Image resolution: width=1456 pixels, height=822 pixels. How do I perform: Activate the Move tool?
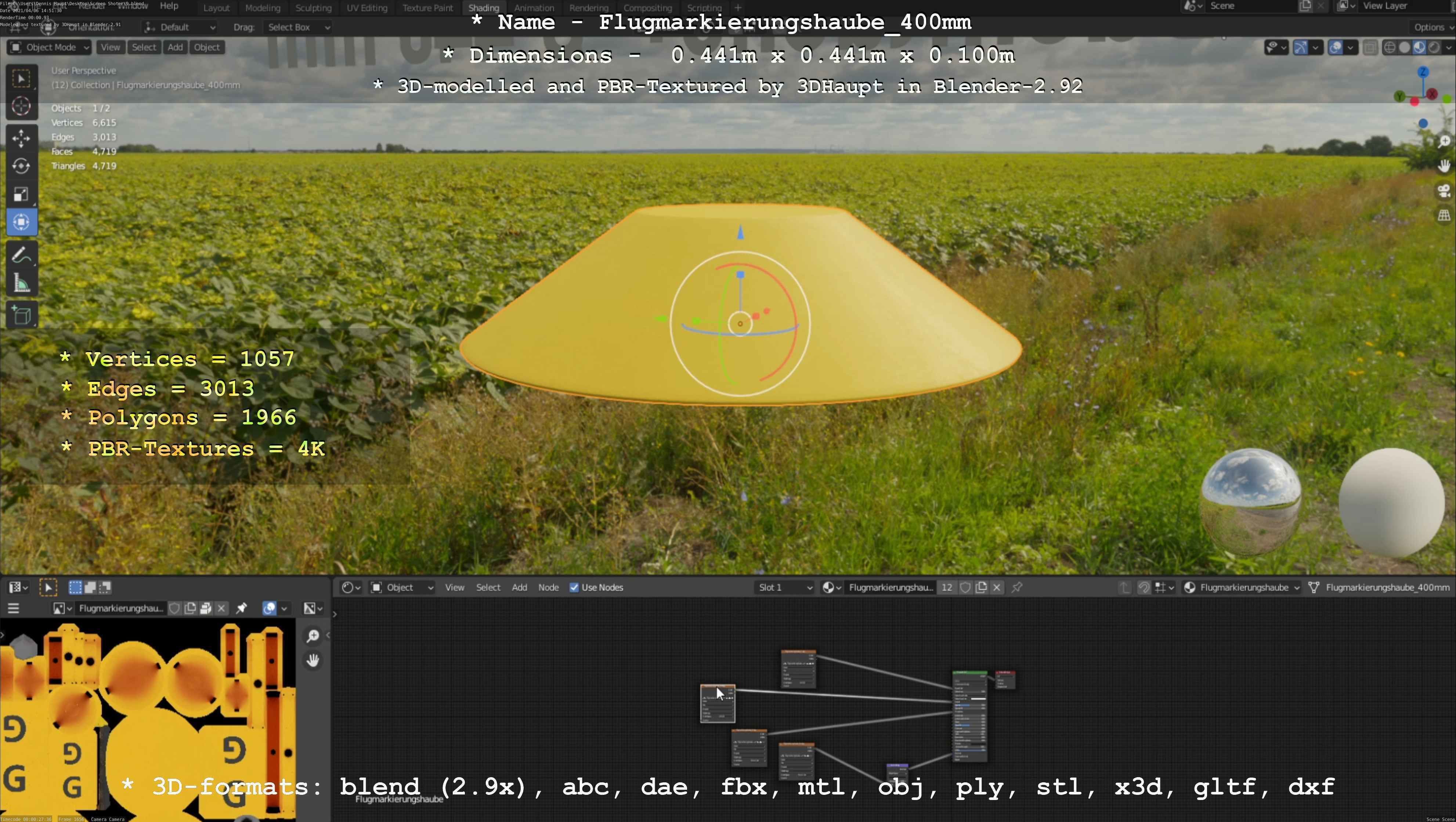tap(21, 138)
